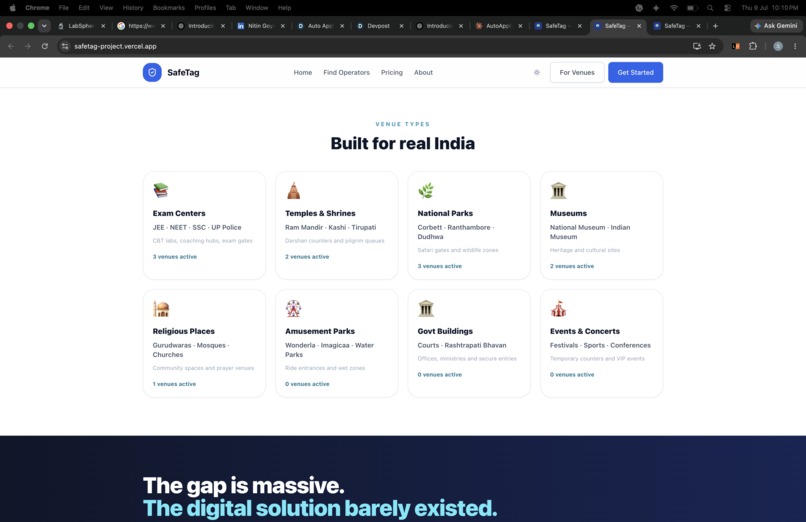
Task: Click the Govt Buildings columns icon
Action: coord(426,308)
